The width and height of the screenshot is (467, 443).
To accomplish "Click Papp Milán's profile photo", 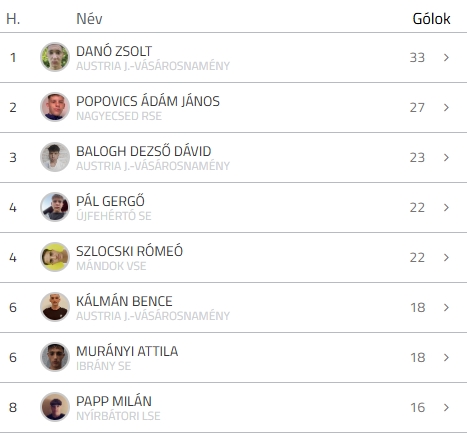I will pos(55,407).
